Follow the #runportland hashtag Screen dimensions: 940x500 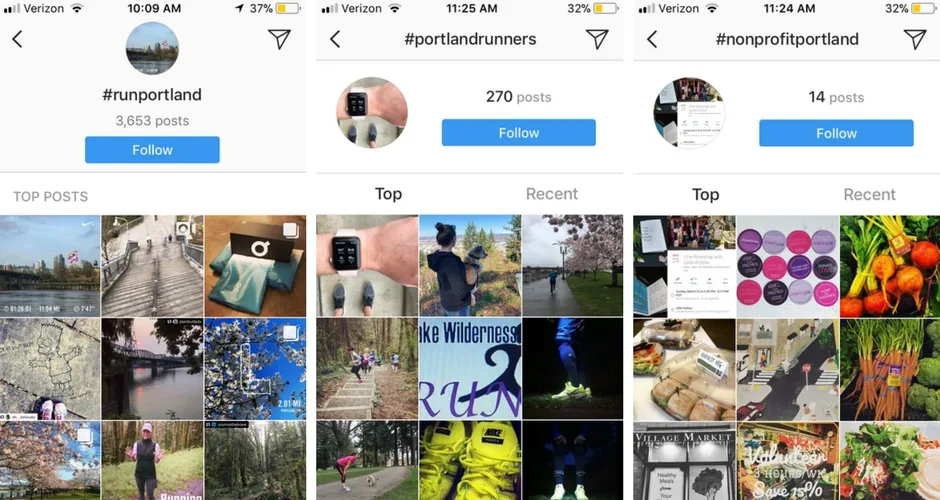point(152,150)
